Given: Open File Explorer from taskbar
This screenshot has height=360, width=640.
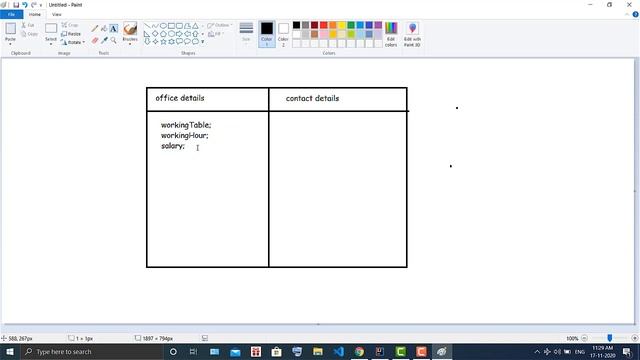Looking at the screenshot, I should point(318,351).
